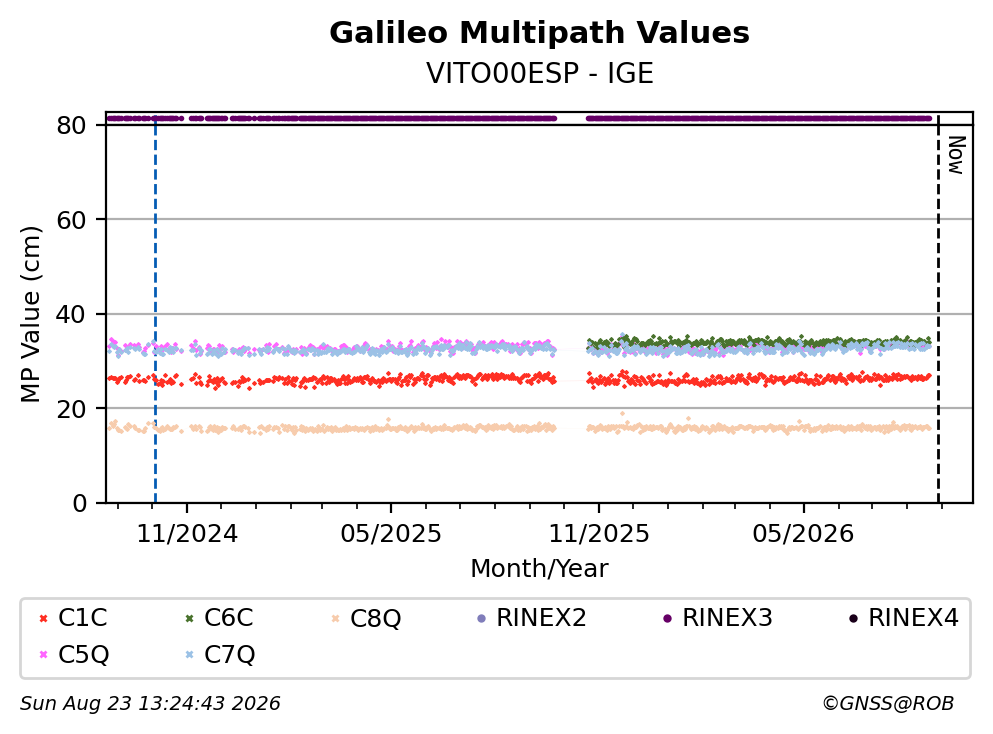Click the ©GNSS@ROB copyright text
993x734 pixels.
tap(888, 704)
